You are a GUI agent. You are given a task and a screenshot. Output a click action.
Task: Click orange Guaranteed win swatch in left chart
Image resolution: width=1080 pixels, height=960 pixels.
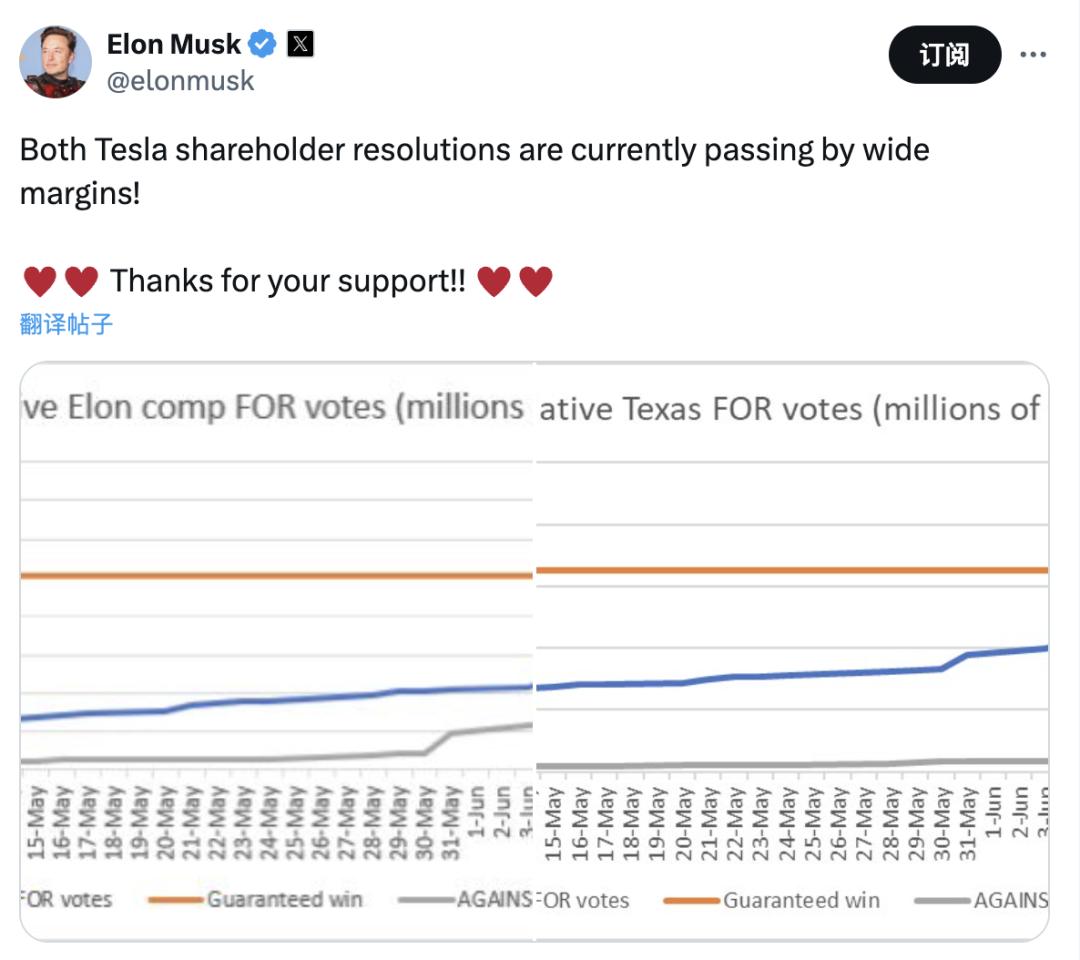176,900
